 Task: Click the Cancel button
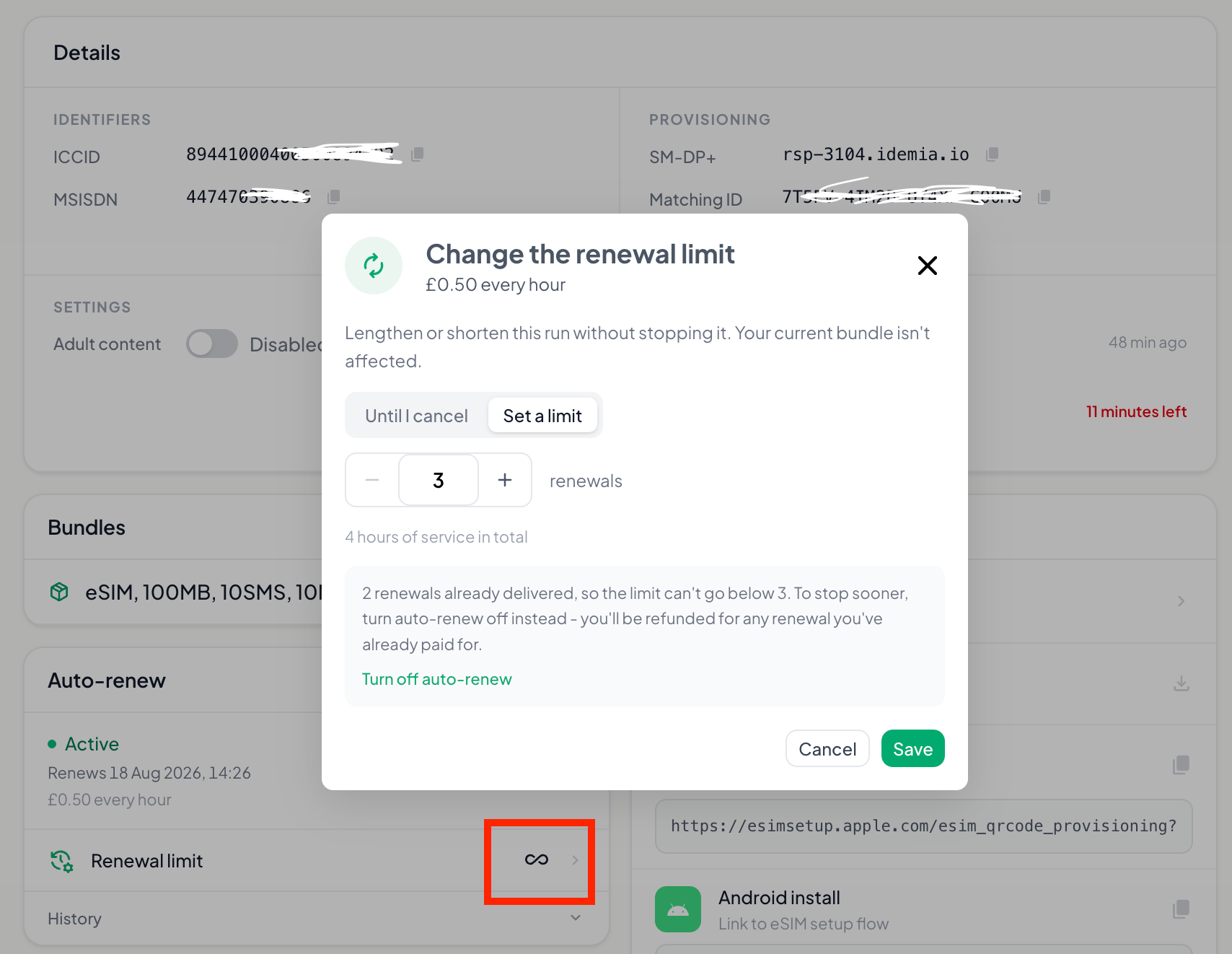[x=827, y=748]
